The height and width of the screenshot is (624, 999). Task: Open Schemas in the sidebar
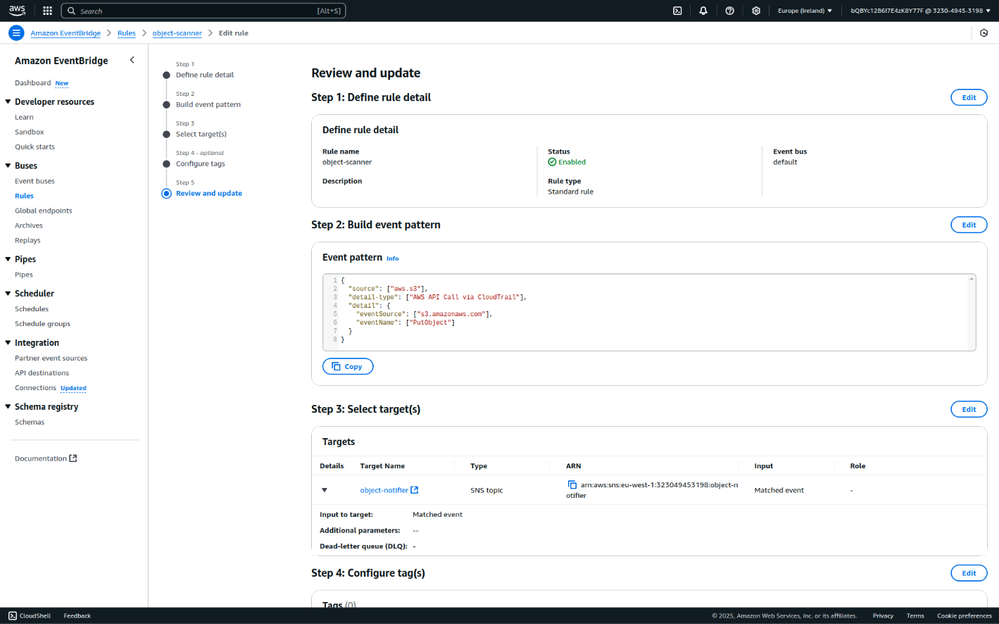coord(30,422)
